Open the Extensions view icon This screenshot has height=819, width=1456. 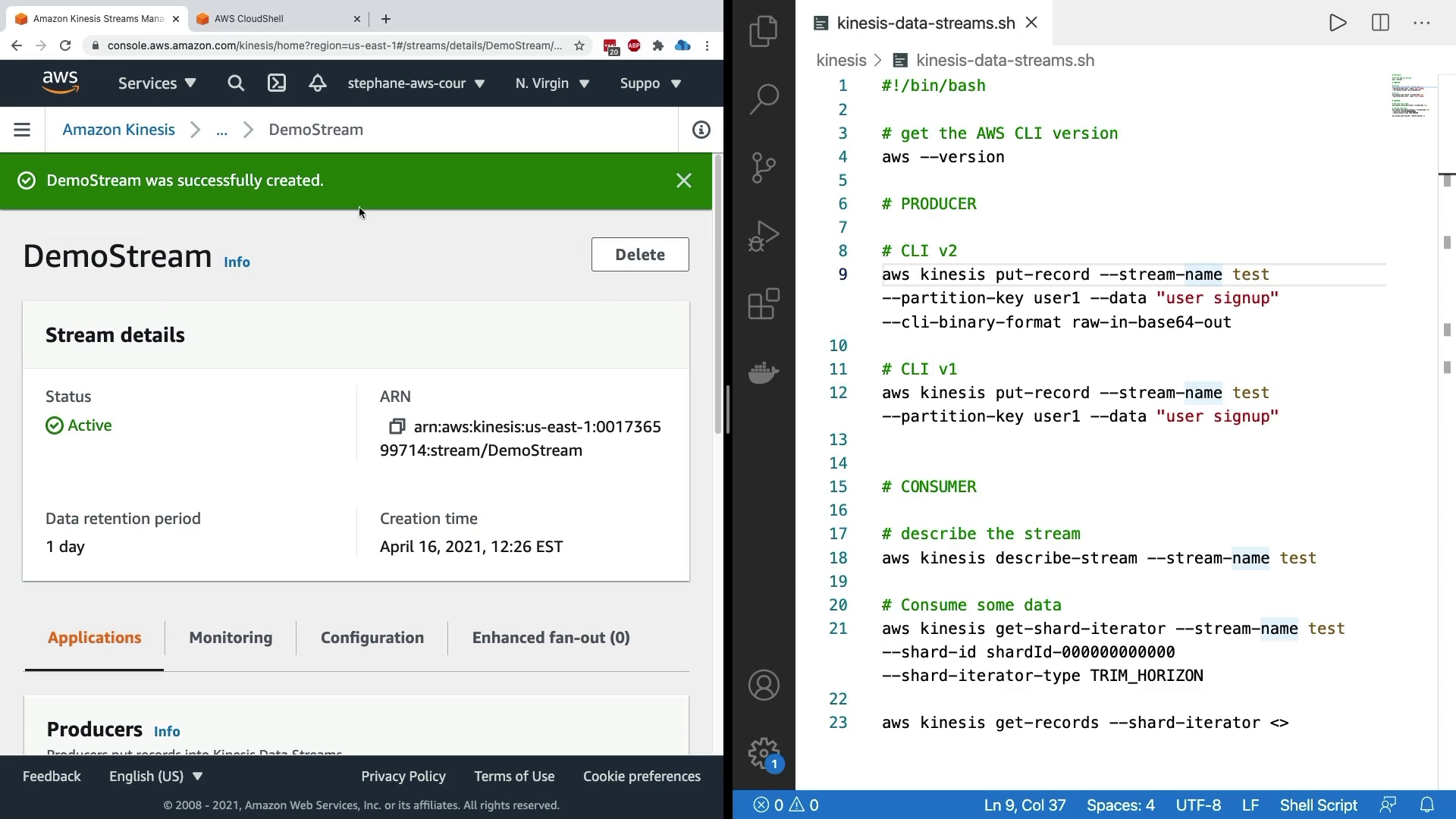(764, 304)
